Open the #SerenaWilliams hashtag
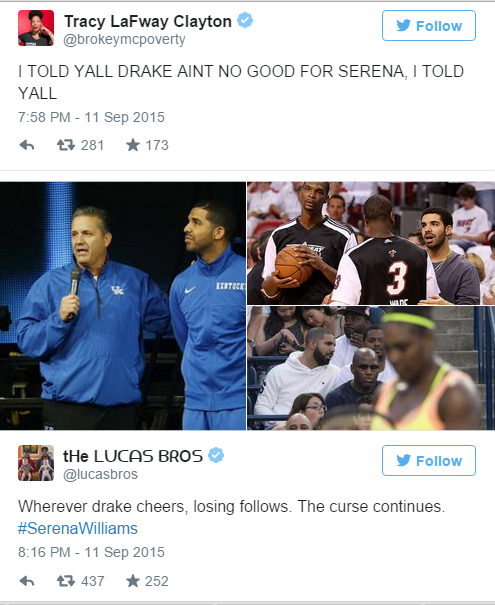 click(78, 528)
